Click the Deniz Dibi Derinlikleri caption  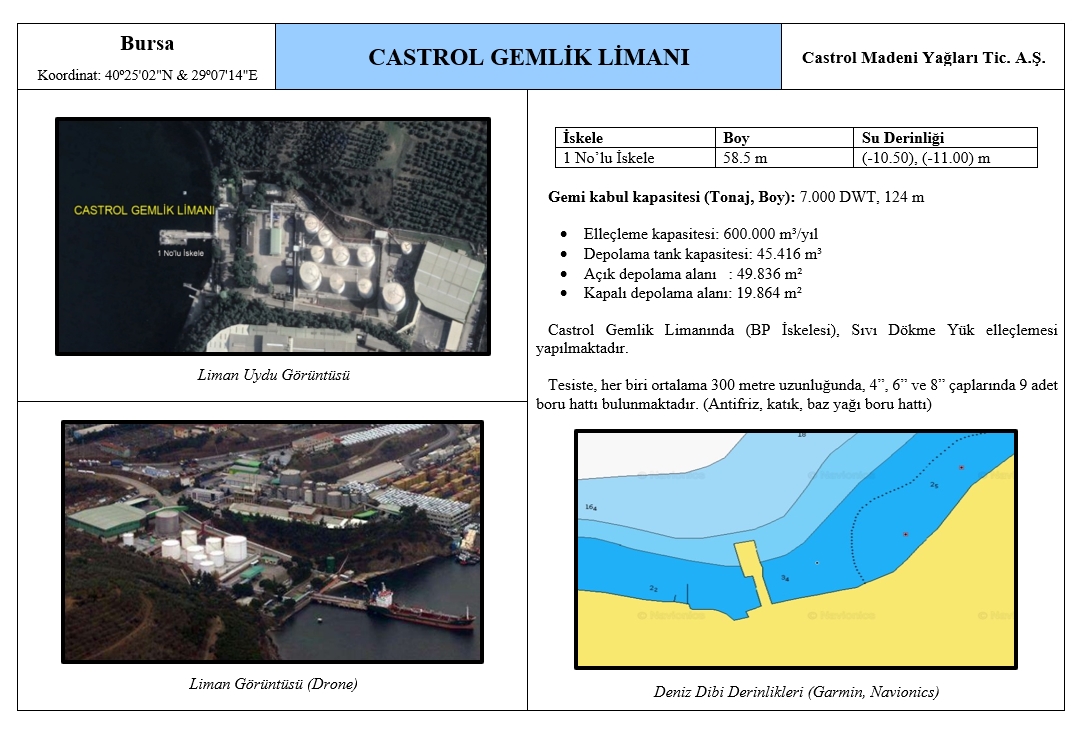tap(796, 692)
